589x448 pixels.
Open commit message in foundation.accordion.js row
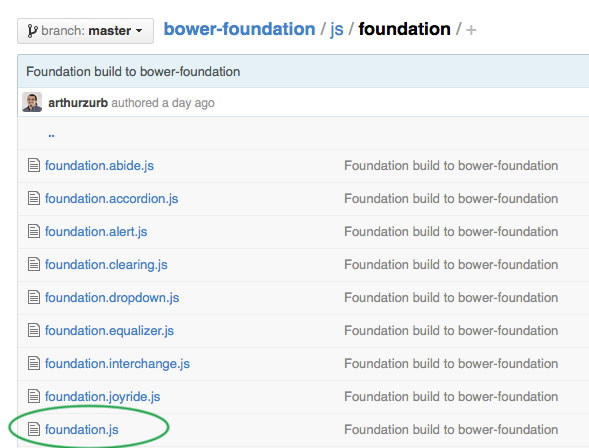tap(451, 199)
